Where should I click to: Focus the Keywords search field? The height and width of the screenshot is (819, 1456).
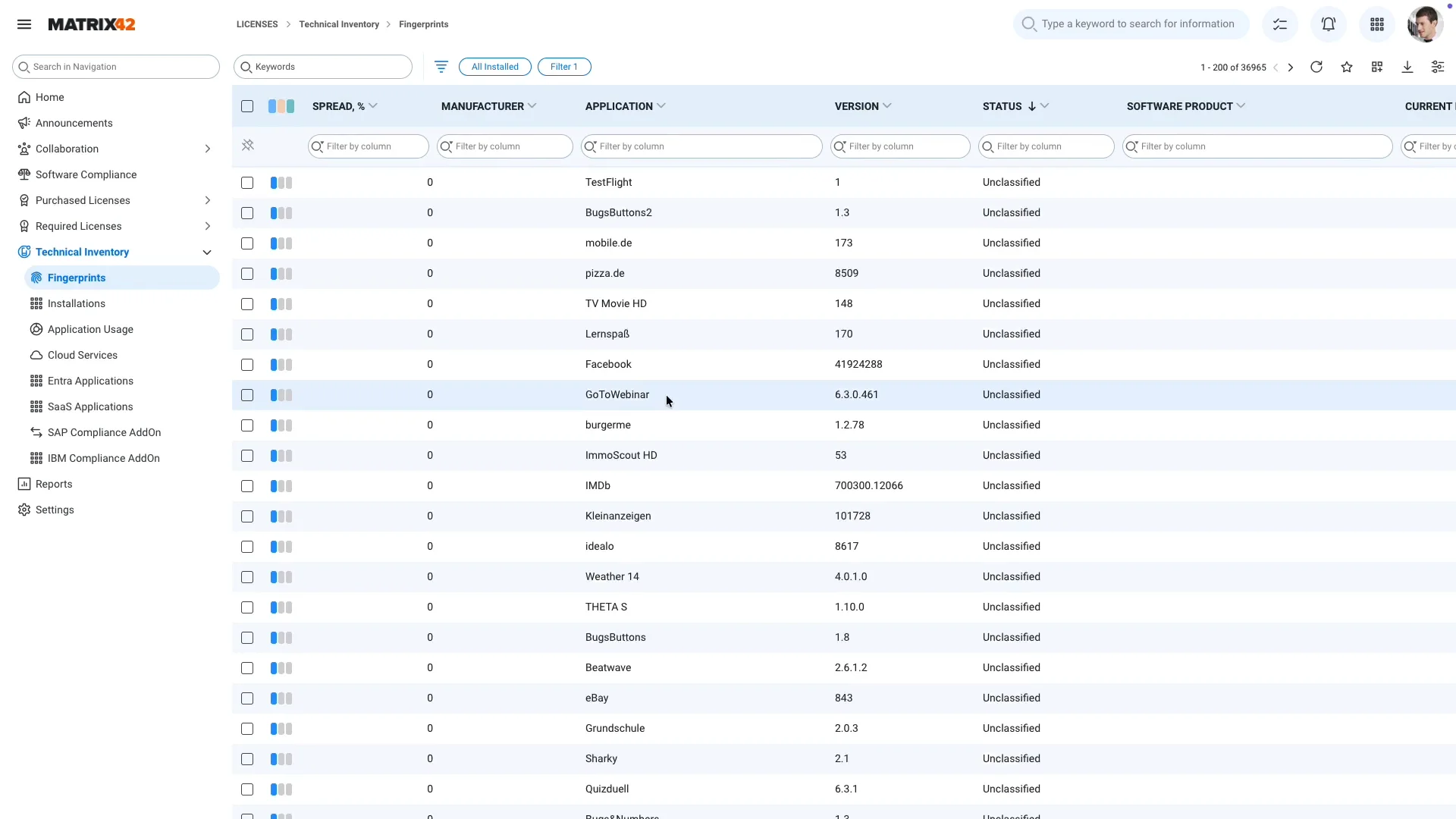point(323,67)
